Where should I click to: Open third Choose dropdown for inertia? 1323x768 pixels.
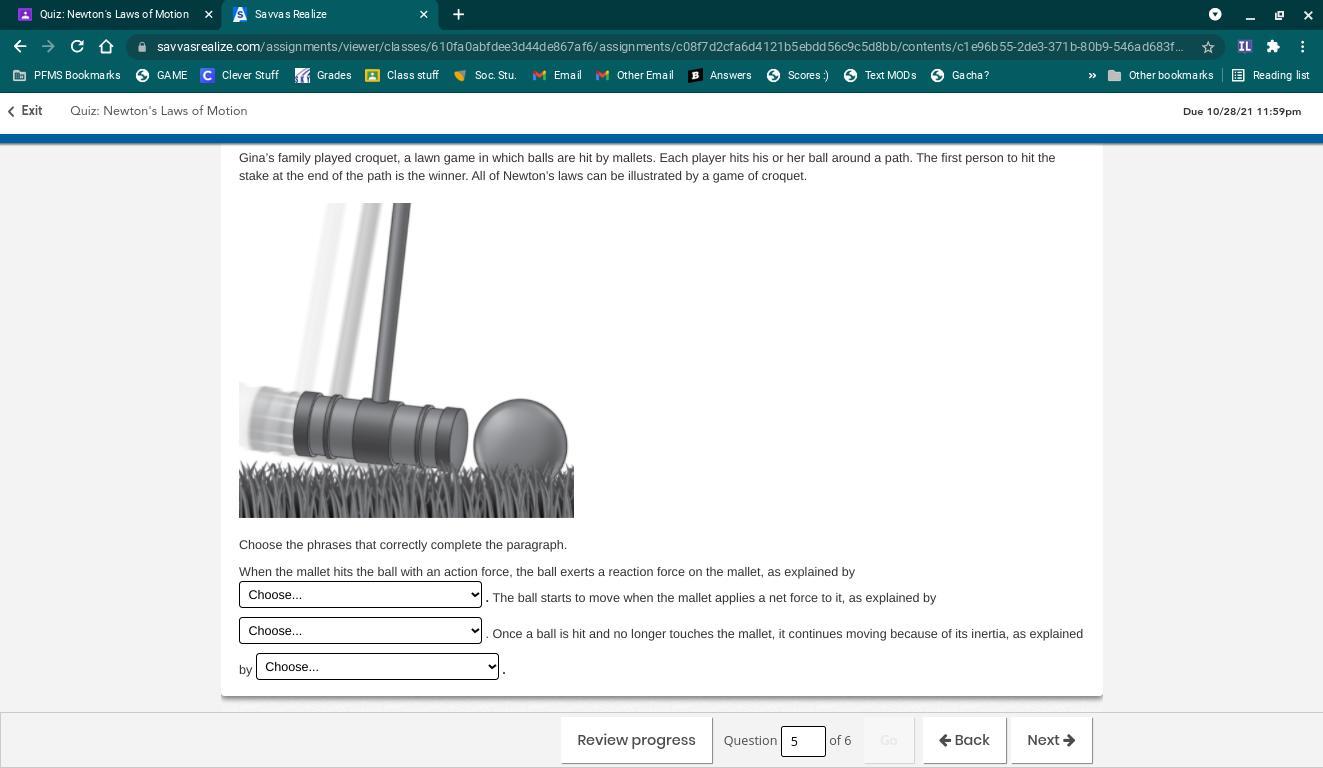[377, 666]
